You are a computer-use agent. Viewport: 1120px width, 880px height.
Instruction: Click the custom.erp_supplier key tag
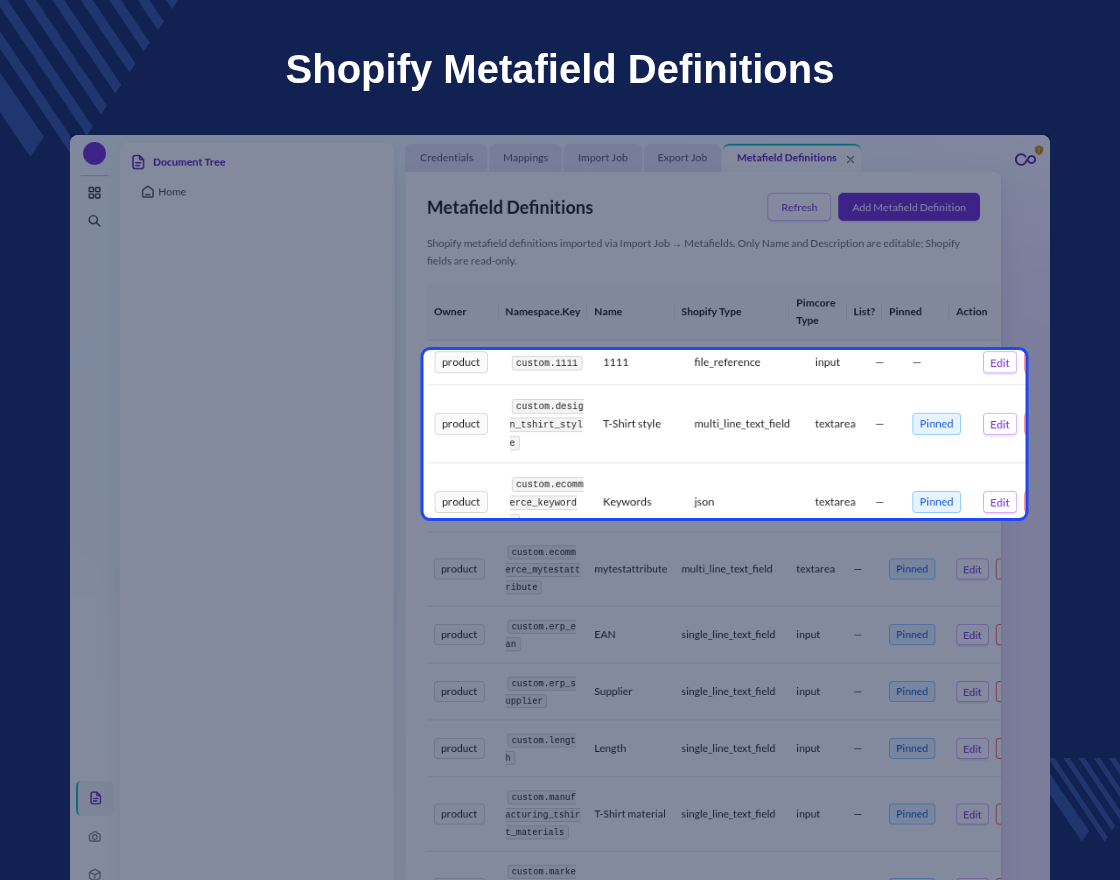pyautogui.click(x=541, y=692)
